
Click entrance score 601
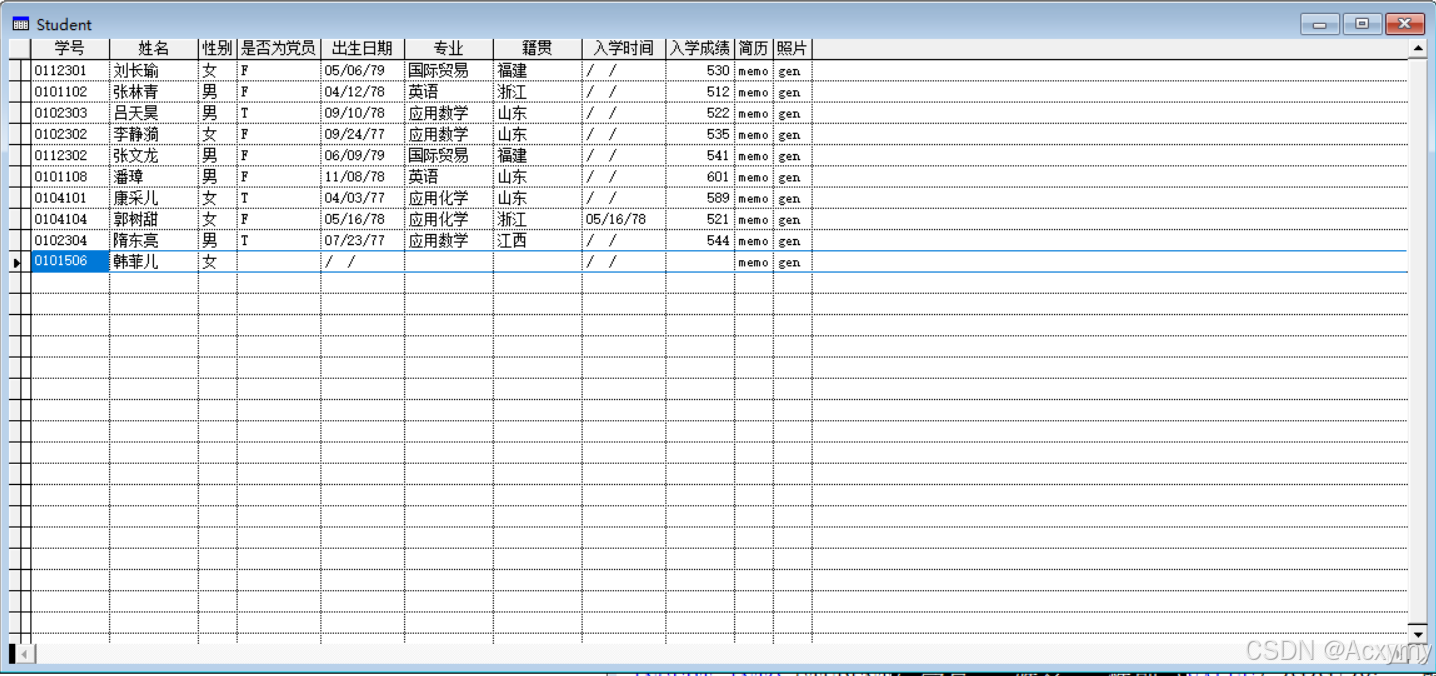699,176
